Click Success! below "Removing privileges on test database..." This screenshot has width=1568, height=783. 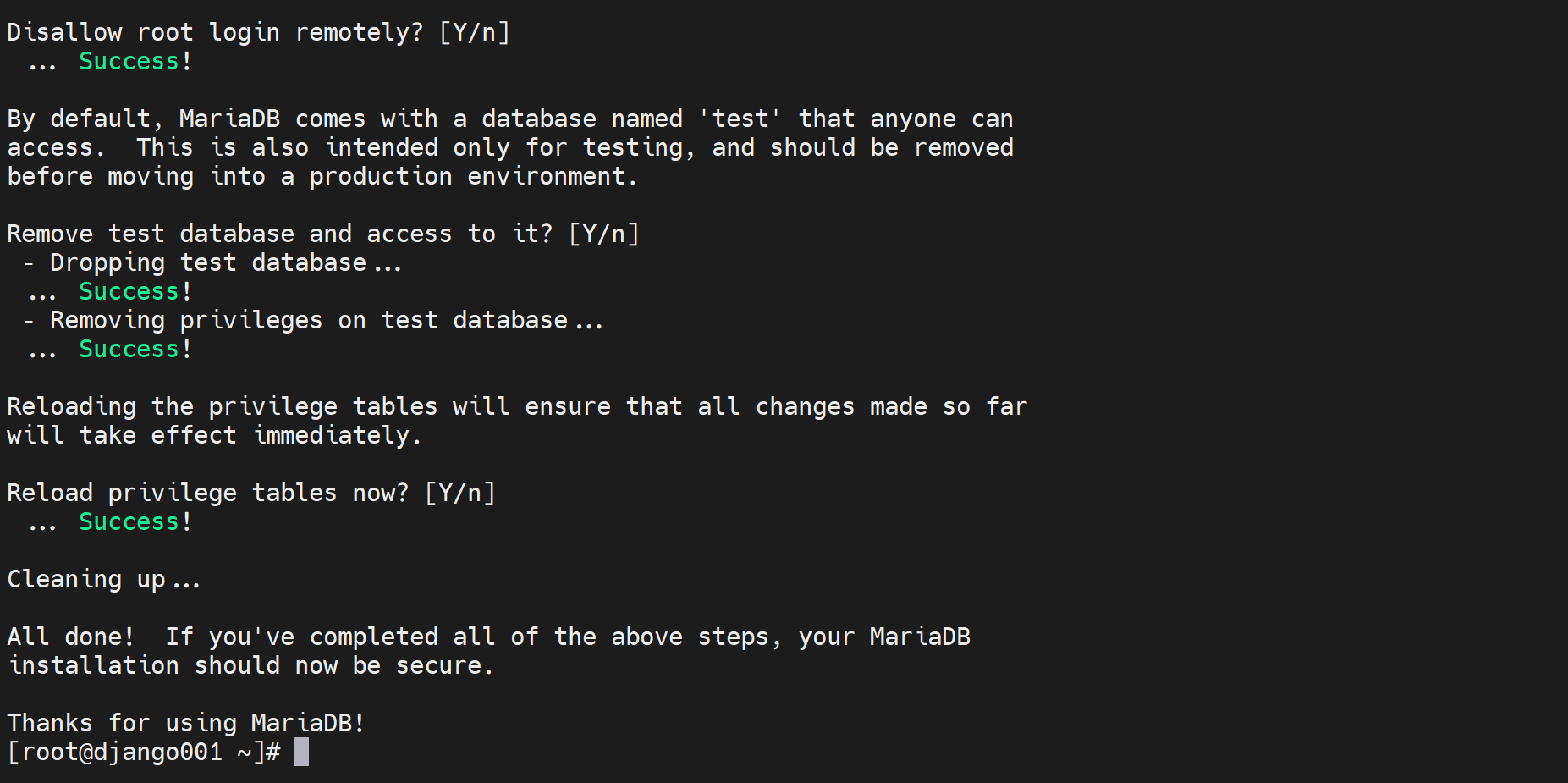tap(135, 349)
